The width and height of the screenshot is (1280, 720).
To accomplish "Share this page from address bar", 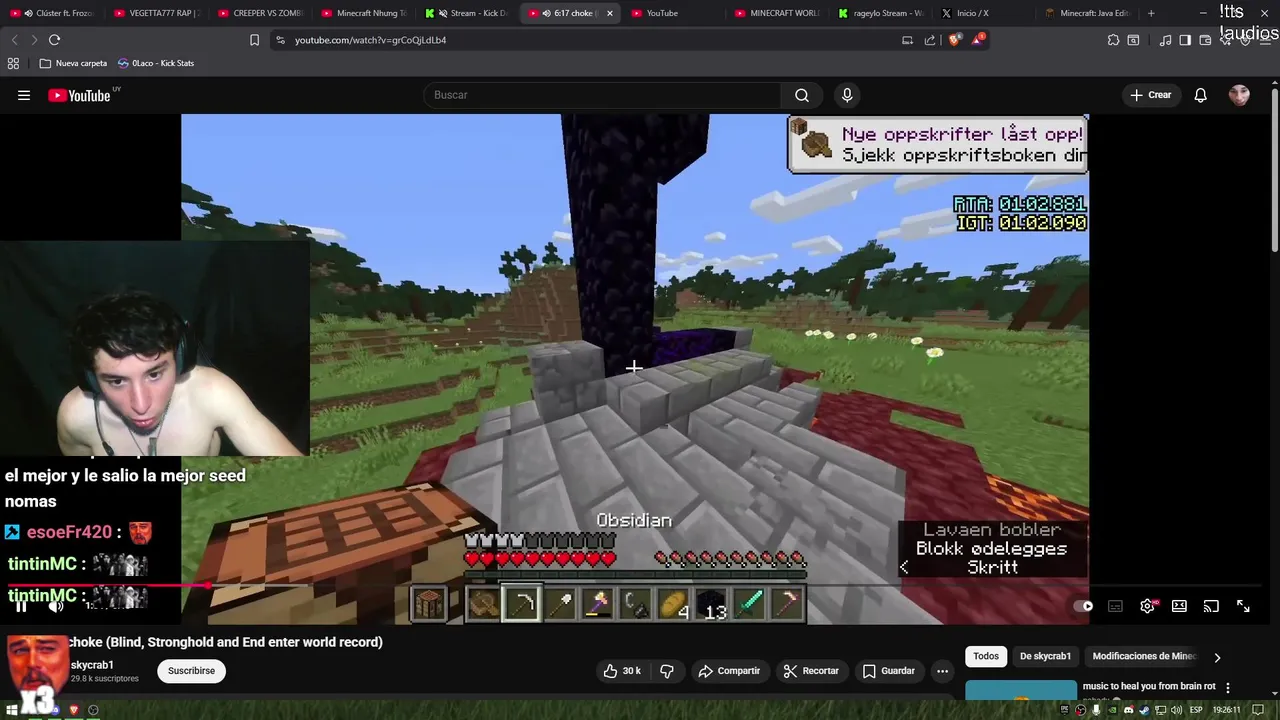I will click(x=930, y=40).
